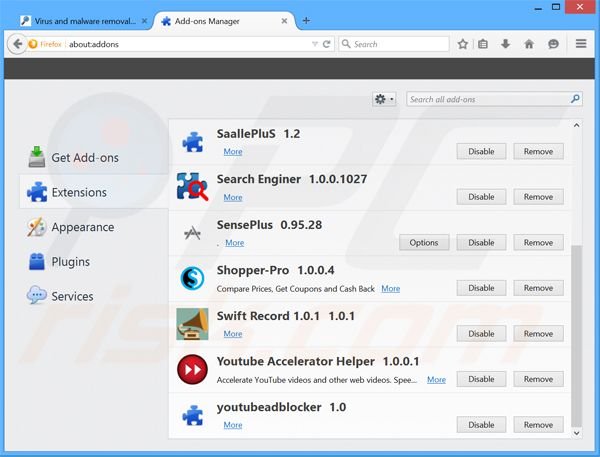This screenshot has height=457, width=600.
Task: Click the Youtube Accelerator Helper icon
Action: coord(192,369)
